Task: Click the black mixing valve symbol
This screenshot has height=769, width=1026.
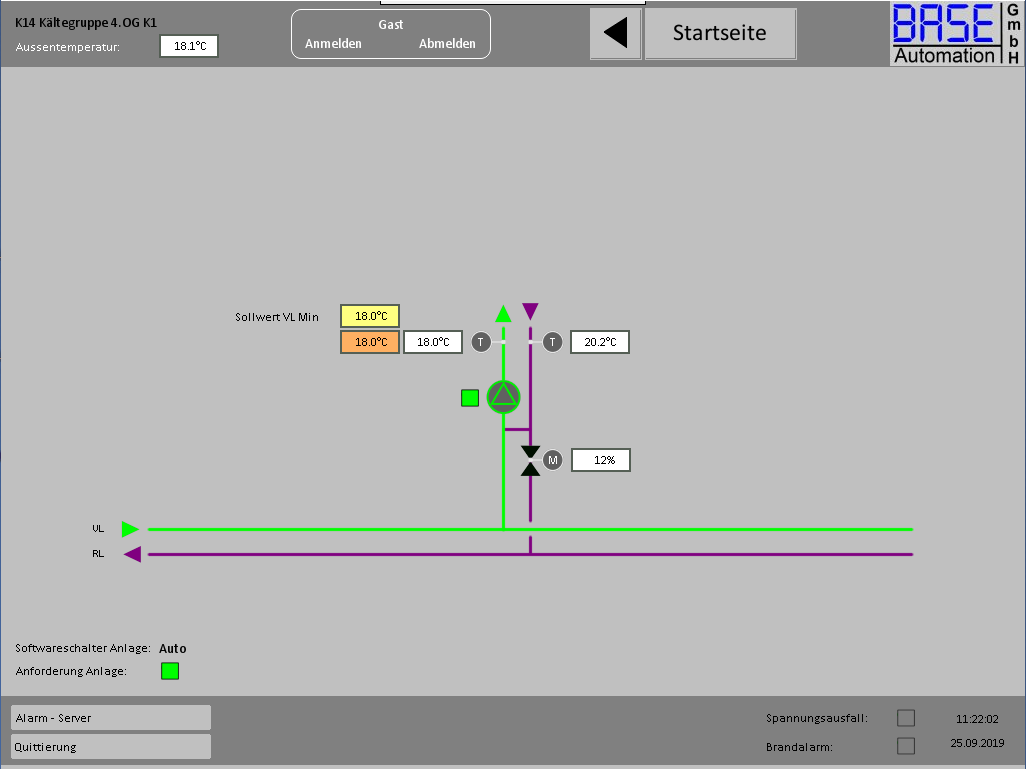Action: coord(531,461)
